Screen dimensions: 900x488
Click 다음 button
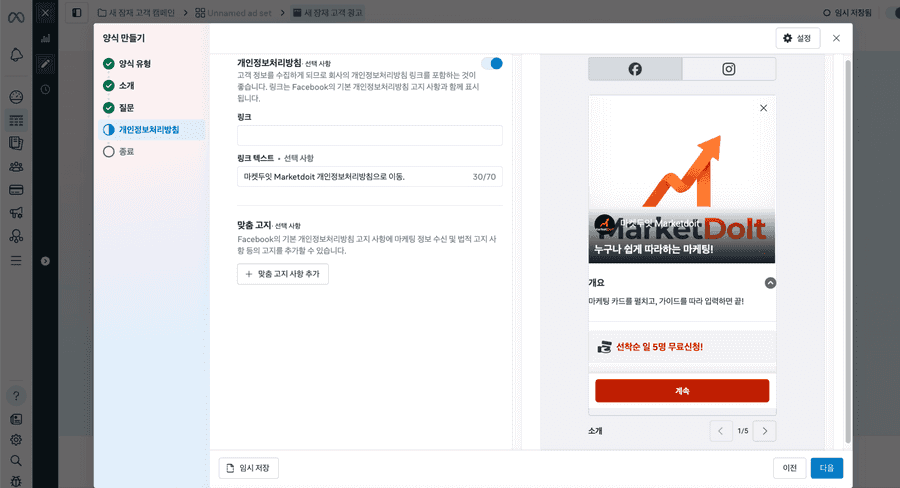pyautogui.click(x=827, y=468)
